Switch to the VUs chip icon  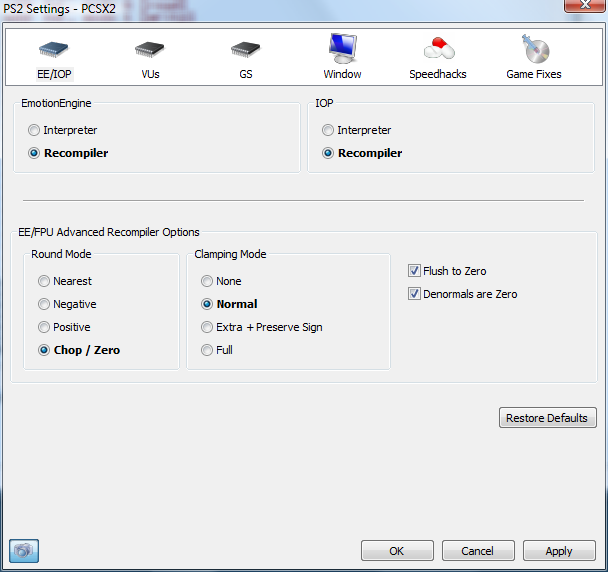(x=150, y=49)
